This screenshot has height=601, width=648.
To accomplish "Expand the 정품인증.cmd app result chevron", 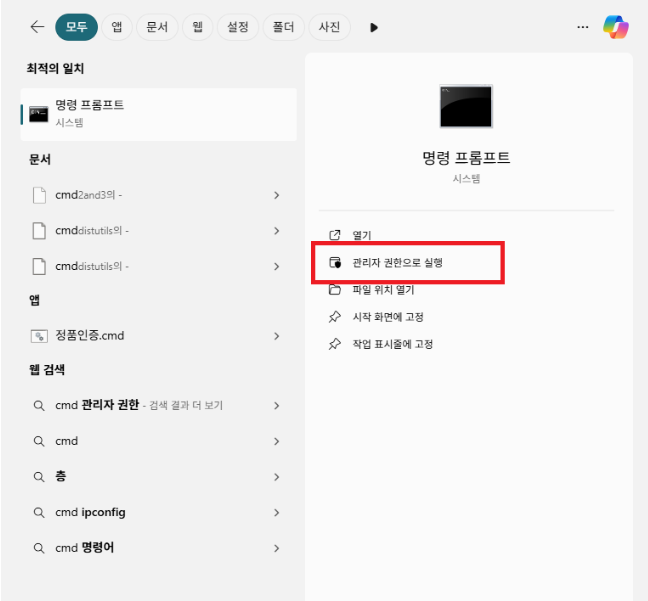I will 276,336.
